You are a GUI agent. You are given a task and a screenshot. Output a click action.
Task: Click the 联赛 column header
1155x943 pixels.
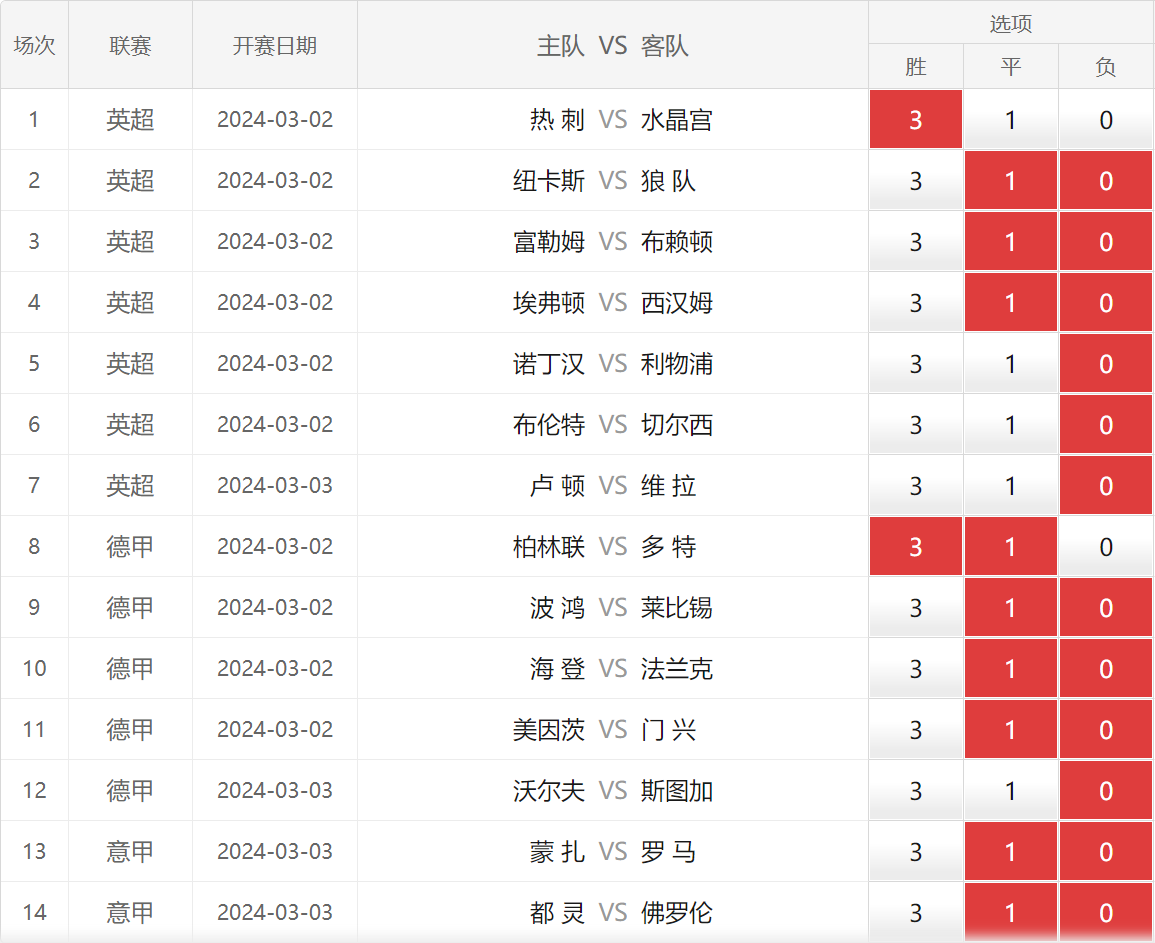[130, 45]
